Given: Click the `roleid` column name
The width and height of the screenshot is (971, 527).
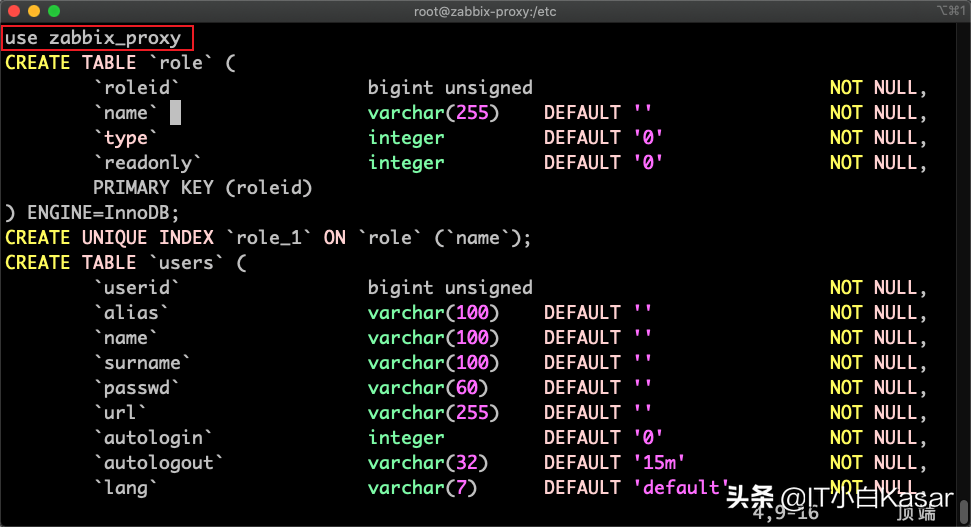Looking at the screenshot, I should [x=137, y=88].
